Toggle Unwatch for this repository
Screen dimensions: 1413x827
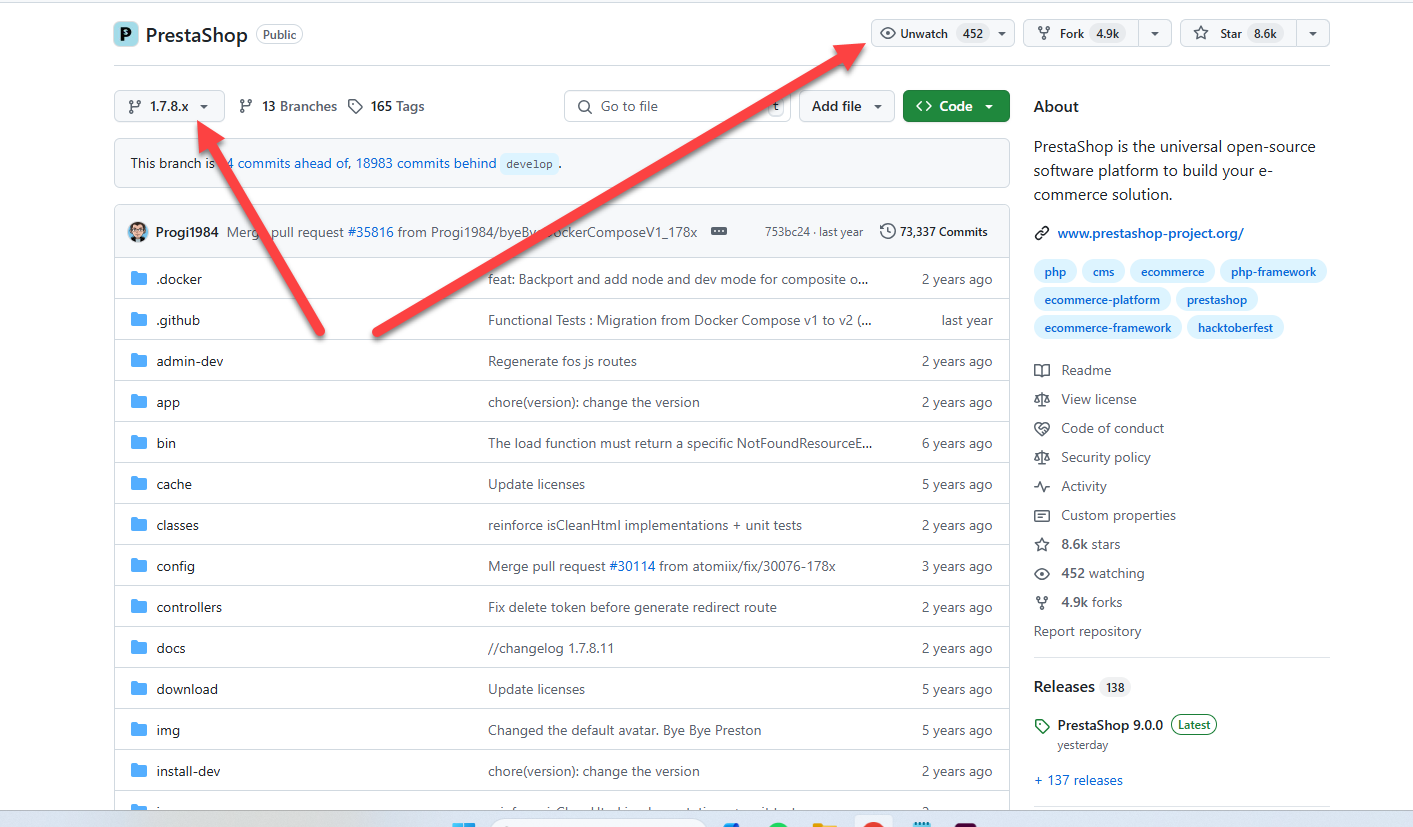[x=929, y=34]
